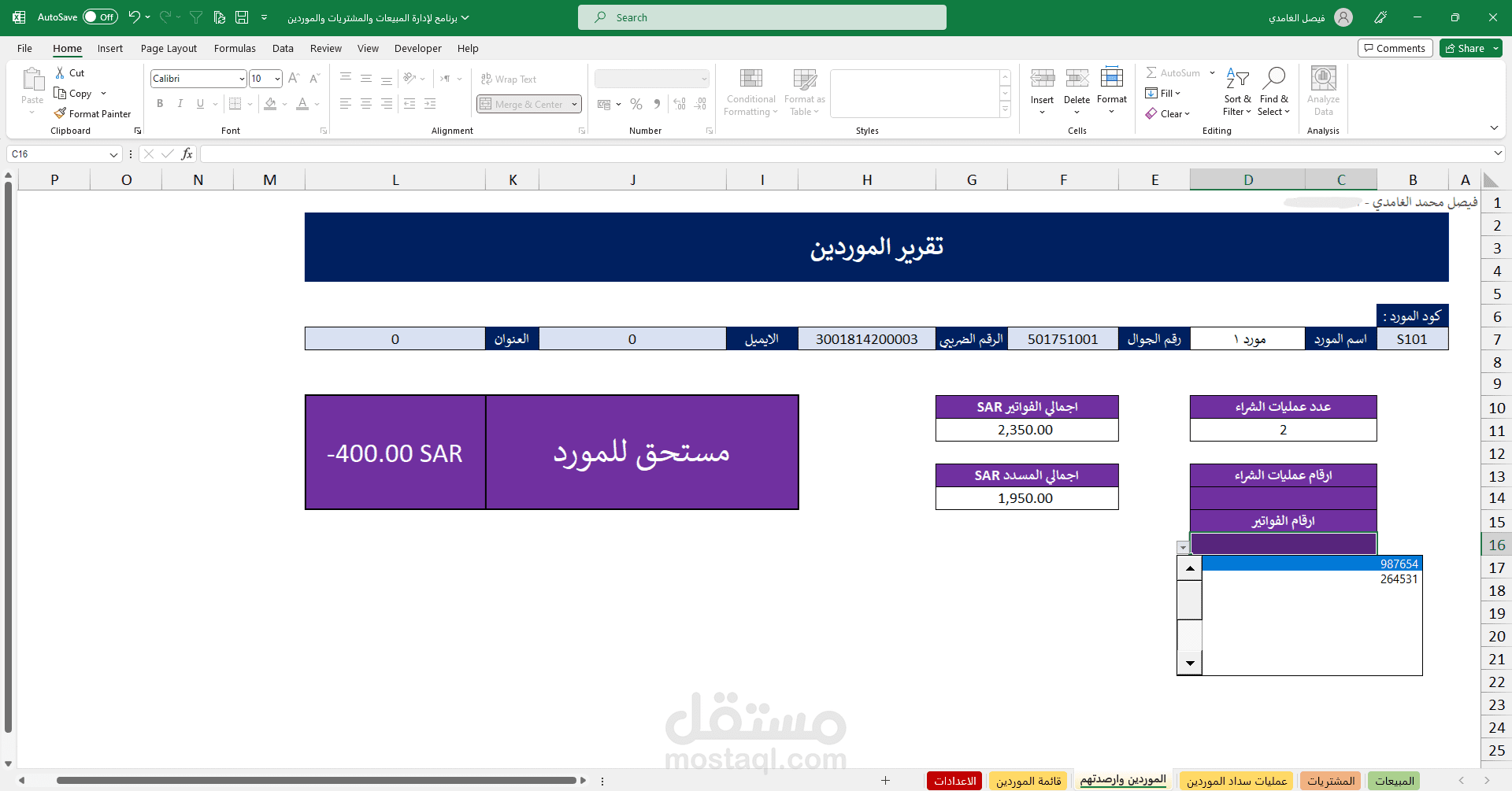Click the add new sheet plus button
The image size is (1512, 791).
point(885,781)
